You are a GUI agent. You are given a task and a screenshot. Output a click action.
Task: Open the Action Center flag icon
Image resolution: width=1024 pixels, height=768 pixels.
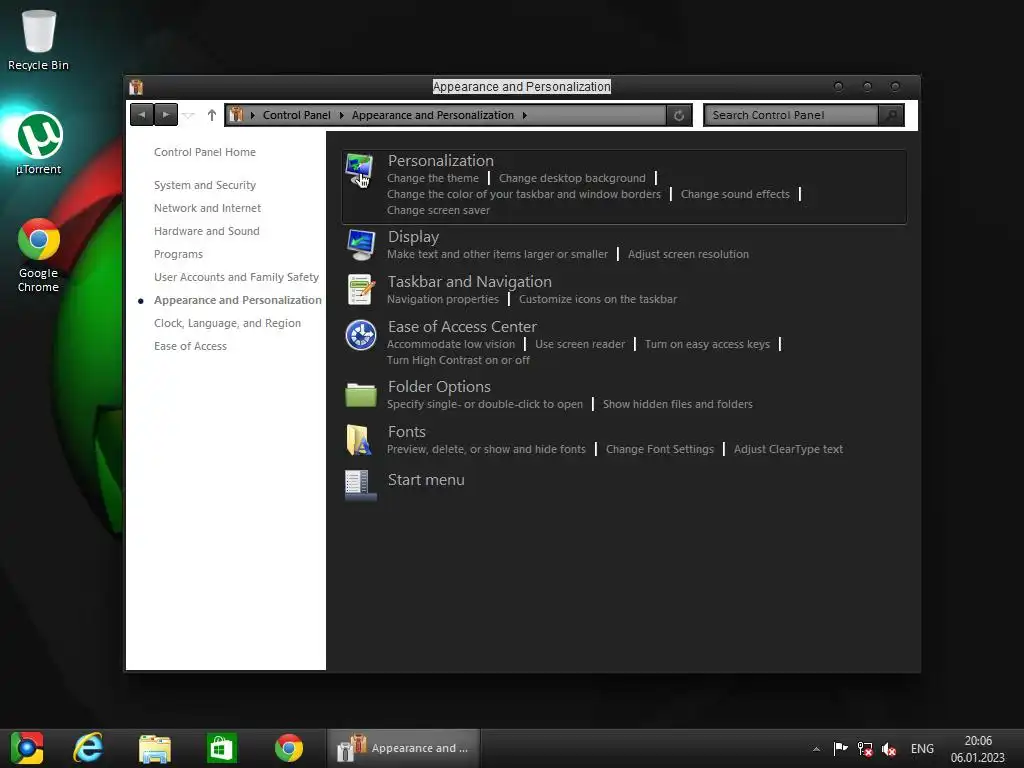pos(840,748)
